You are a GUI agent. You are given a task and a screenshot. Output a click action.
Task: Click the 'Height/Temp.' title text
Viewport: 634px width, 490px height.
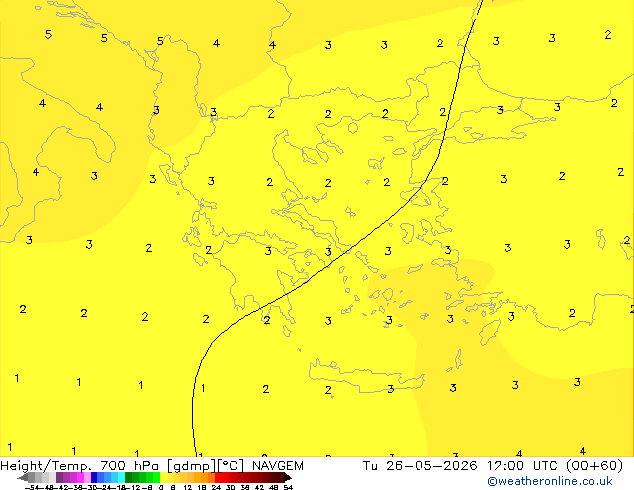click(46, 466)
